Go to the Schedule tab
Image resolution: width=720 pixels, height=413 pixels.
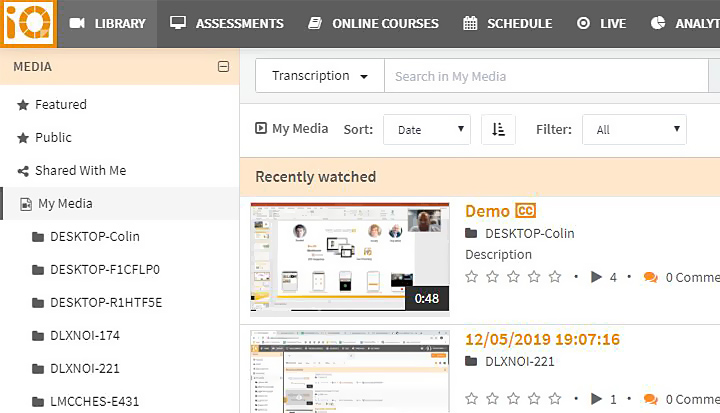[509, 23]
